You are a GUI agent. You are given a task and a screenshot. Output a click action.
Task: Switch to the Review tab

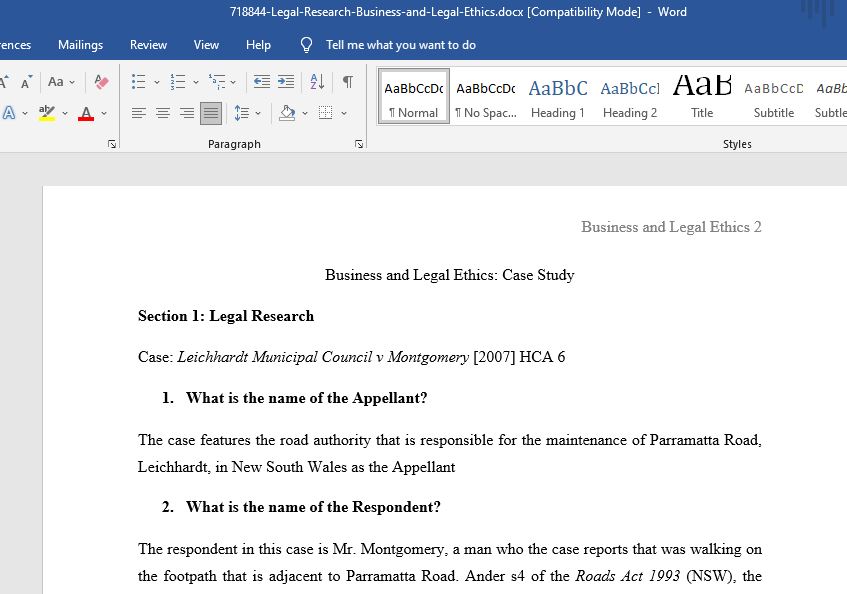[149, 45]
